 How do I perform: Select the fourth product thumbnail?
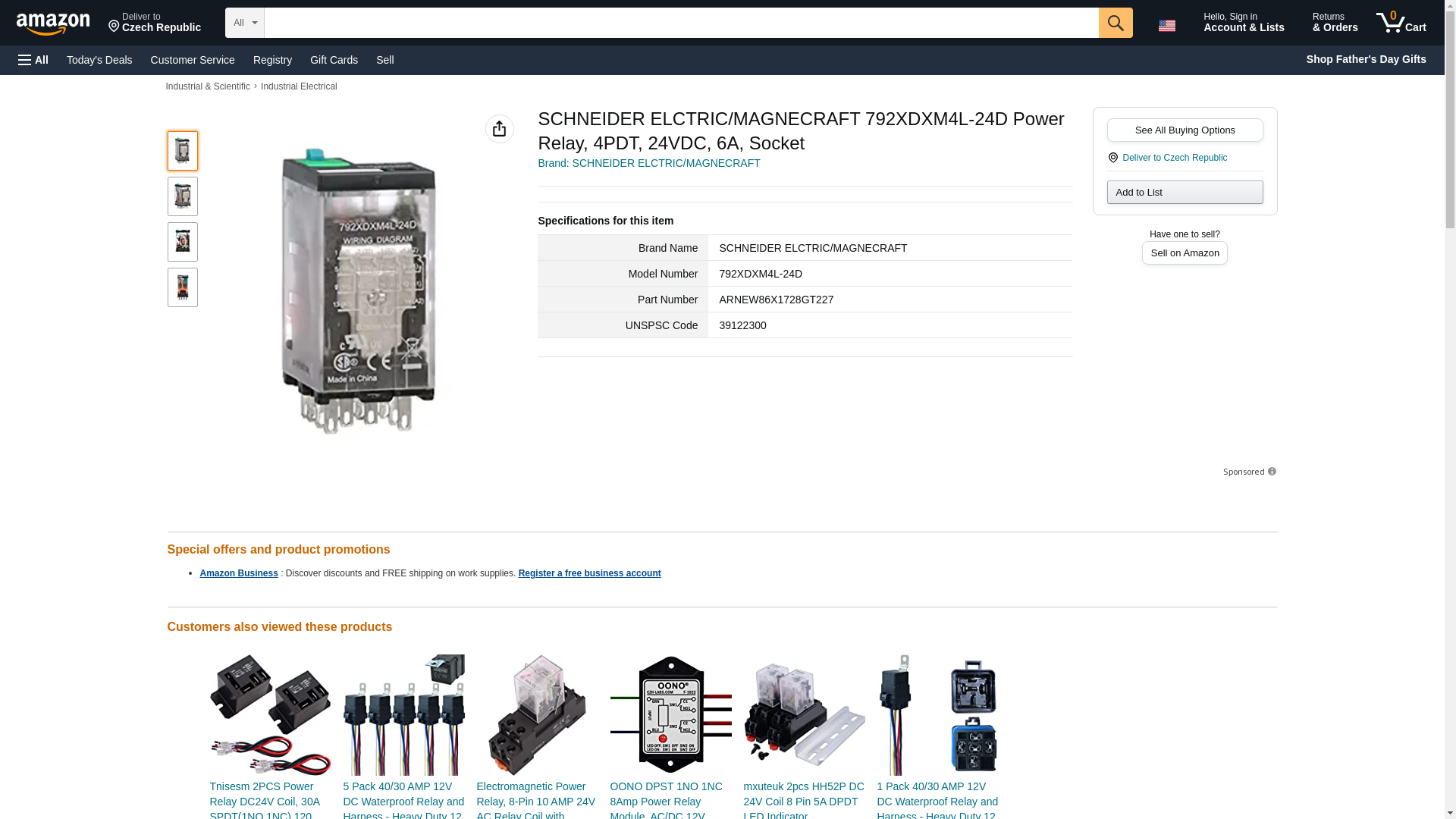(x=183, y=287)
